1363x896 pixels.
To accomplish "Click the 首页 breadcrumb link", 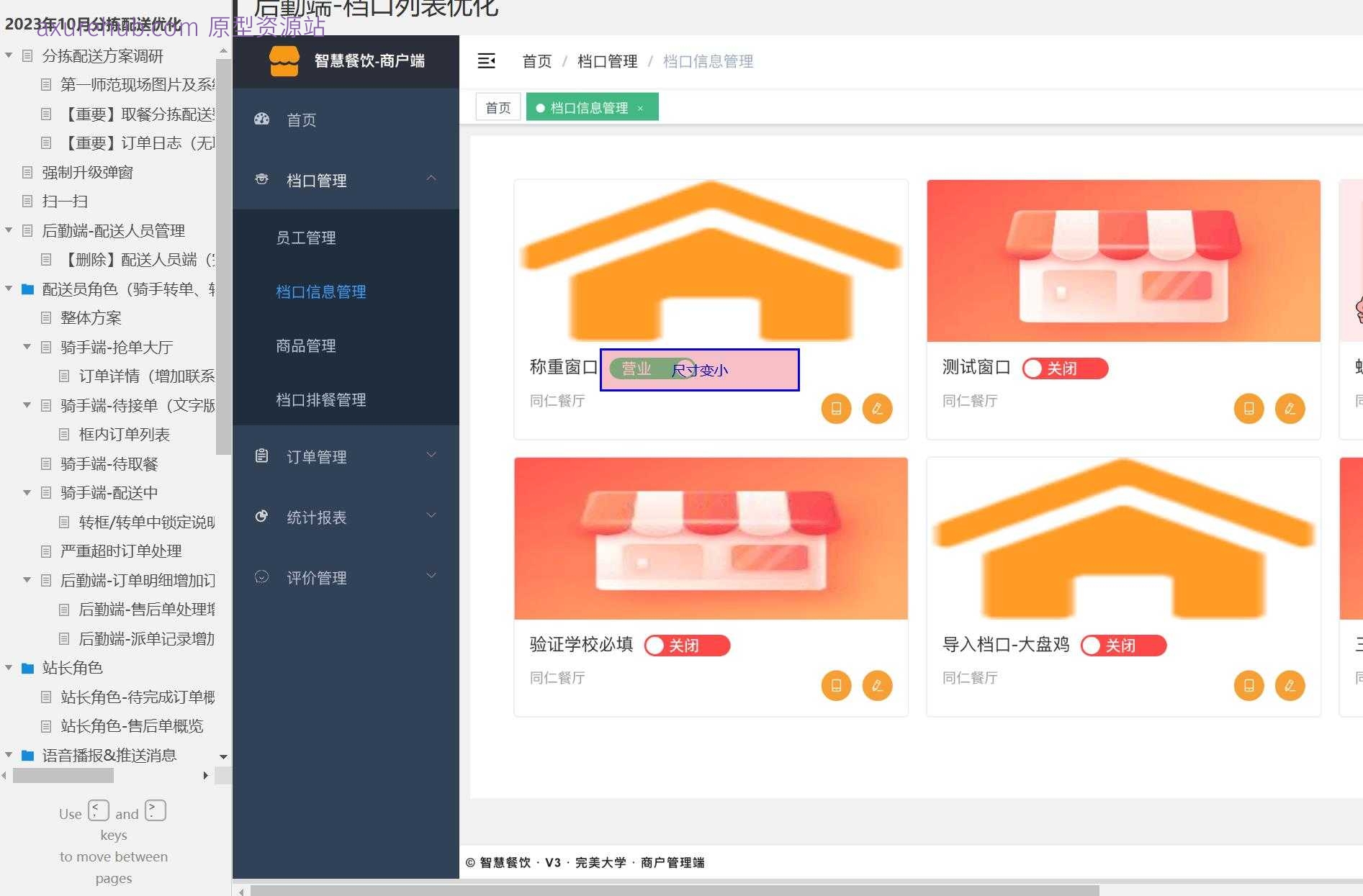I will pos(536,61).
